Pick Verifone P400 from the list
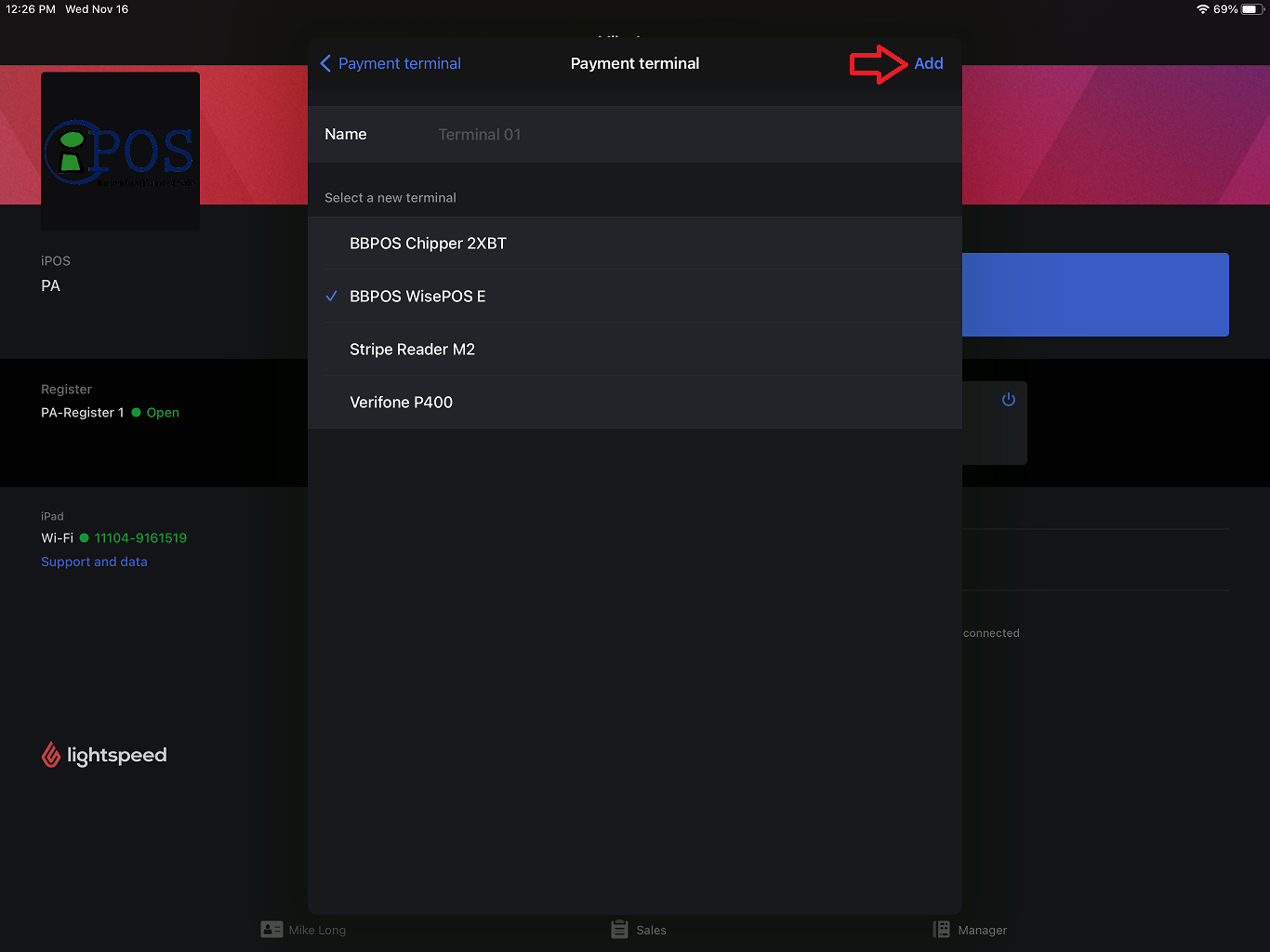 [x=635, y=403]
